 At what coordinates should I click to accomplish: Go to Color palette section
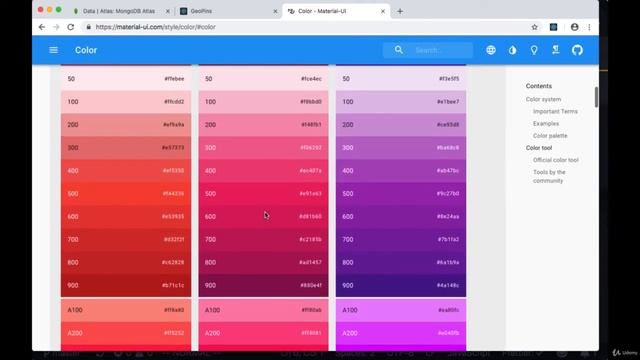coord(550,136)
